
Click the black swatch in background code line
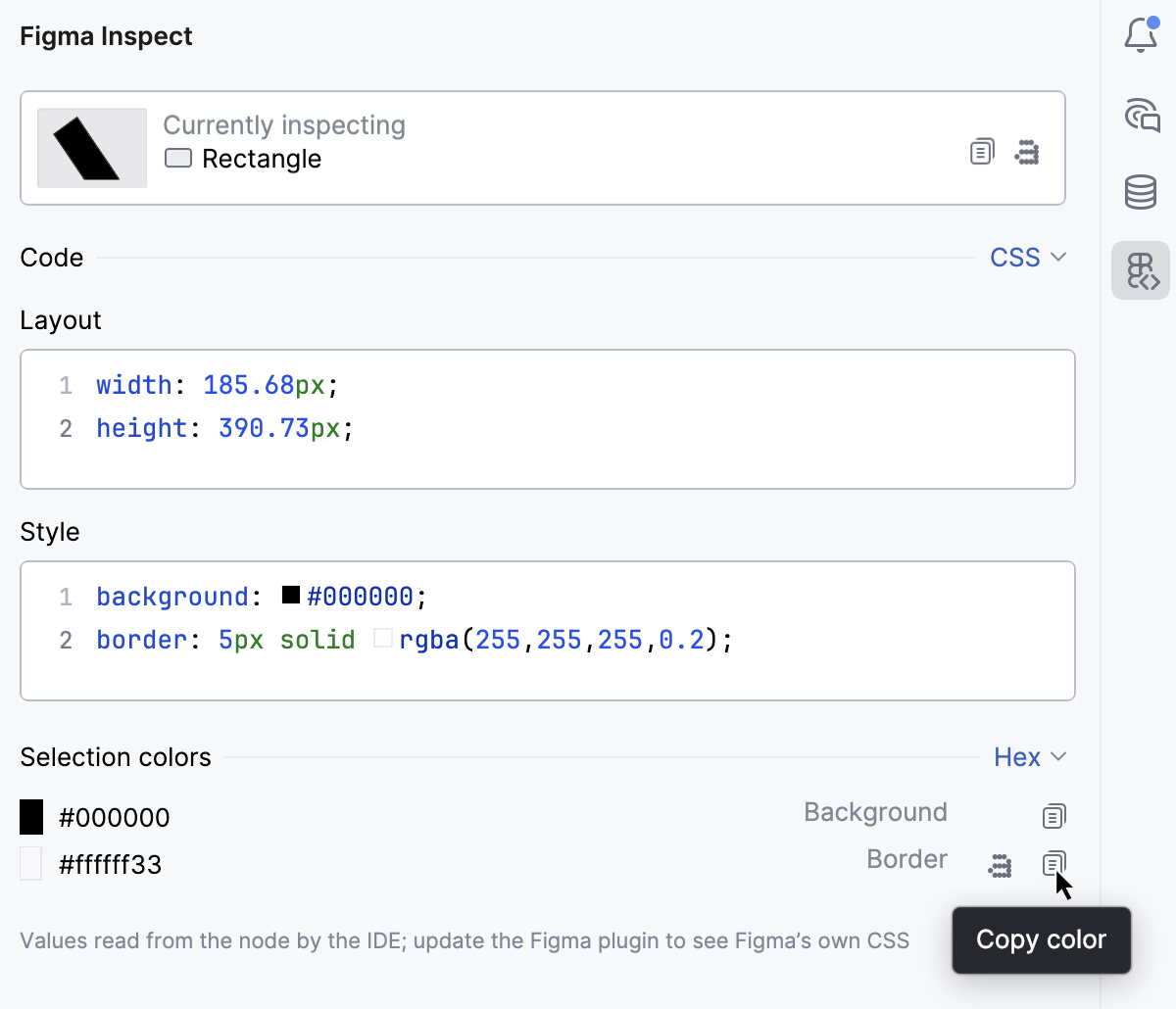pos(291,595)
